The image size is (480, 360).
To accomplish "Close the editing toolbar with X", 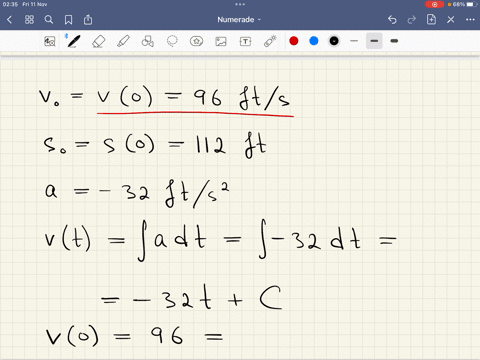I will (451, 20).
